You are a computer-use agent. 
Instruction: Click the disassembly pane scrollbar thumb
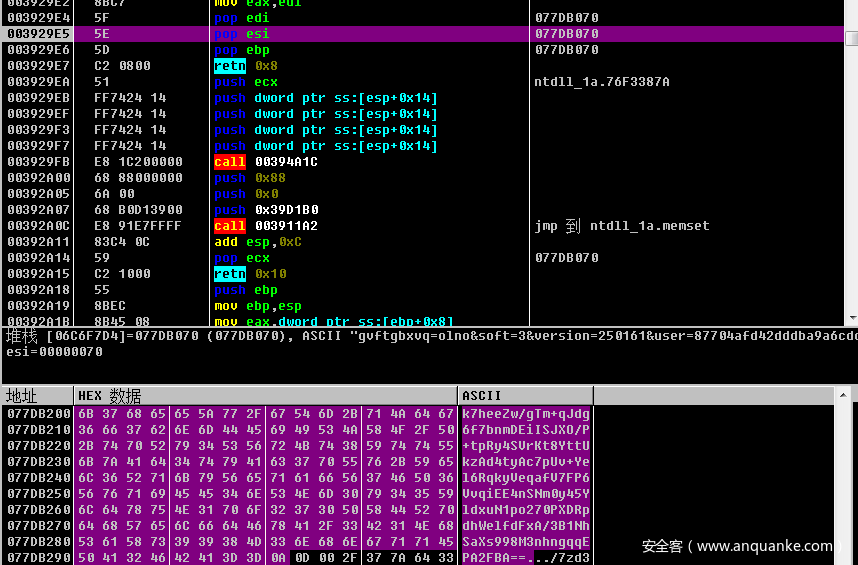[x=850, y=39]
